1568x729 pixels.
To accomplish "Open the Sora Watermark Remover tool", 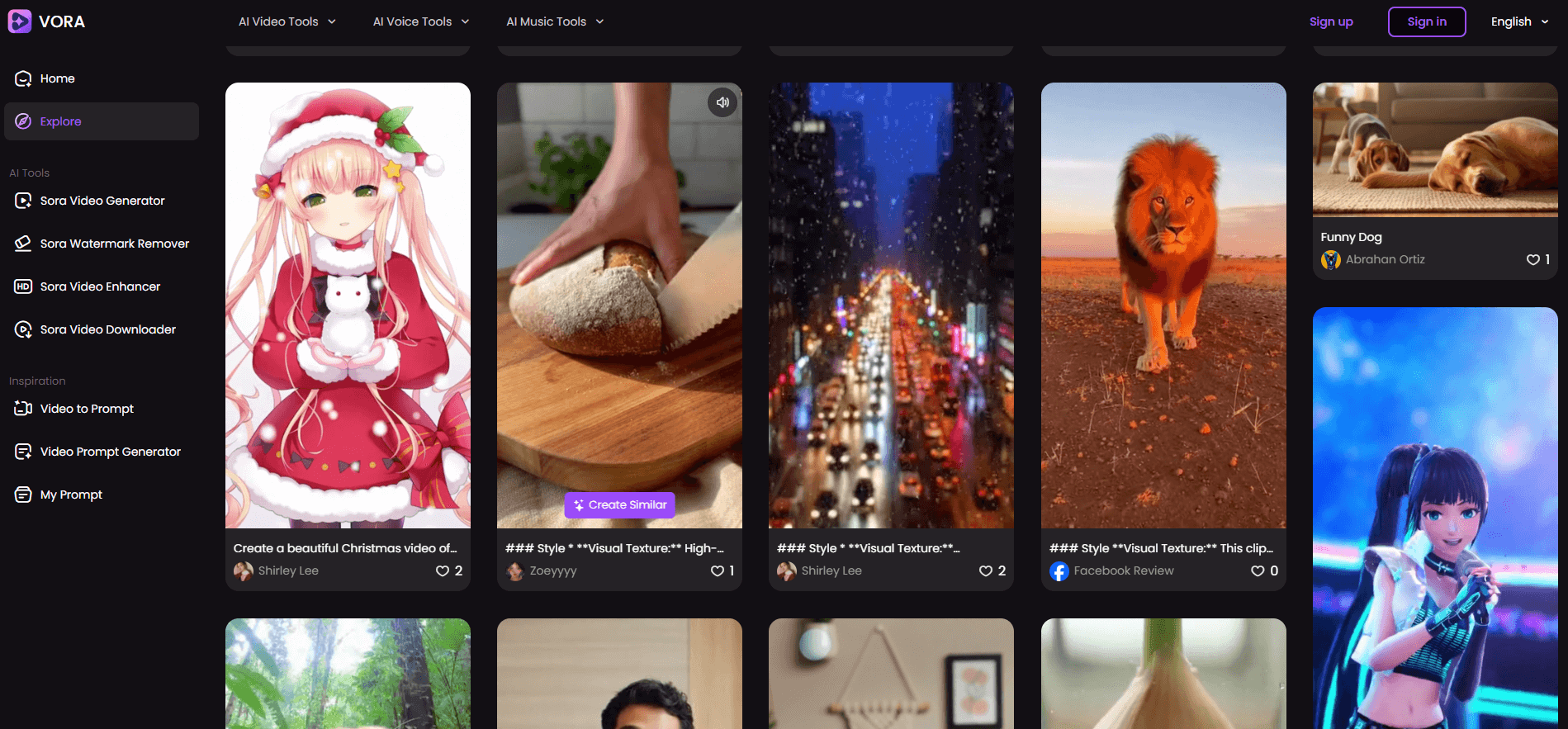I will (114, 244).
